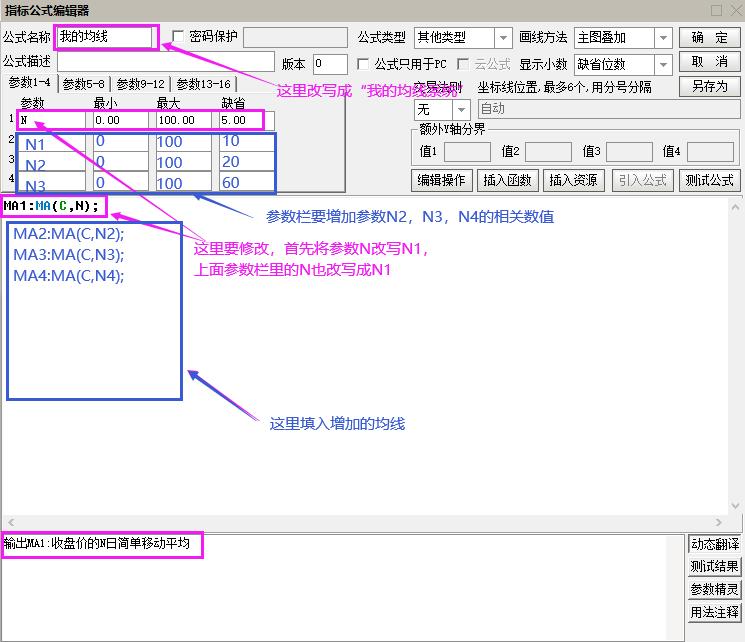Enable the 密码保护 checkbox
The height and width of the screenshot is (642, 745).
click(x=179, y=37)
